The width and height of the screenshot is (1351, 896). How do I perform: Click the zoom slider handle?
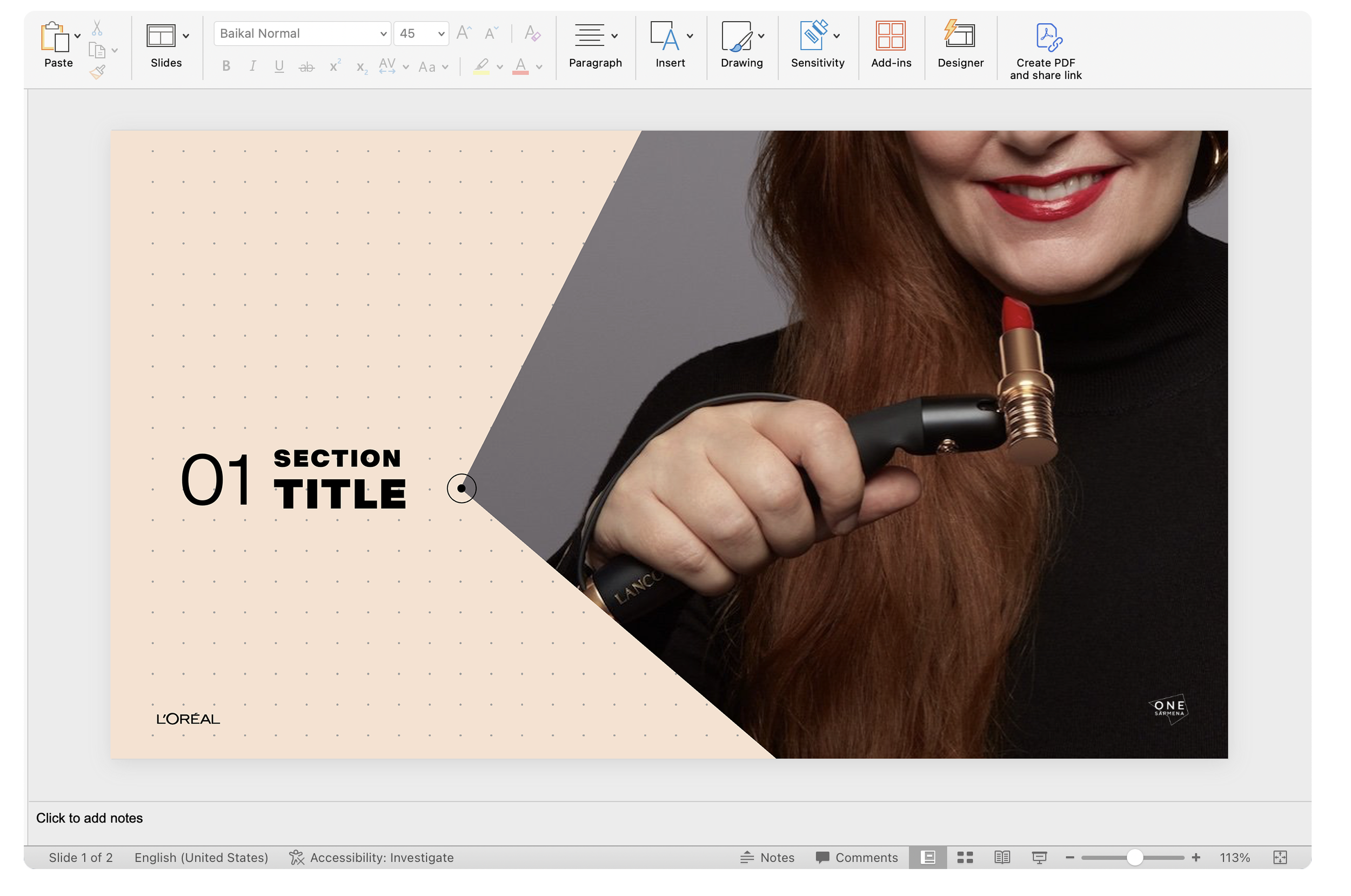tap(1134, 857)
